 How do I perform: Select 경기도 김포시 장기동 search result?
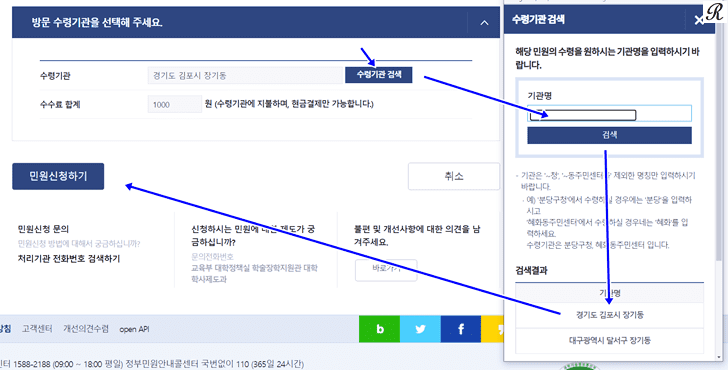click(609, 315)
